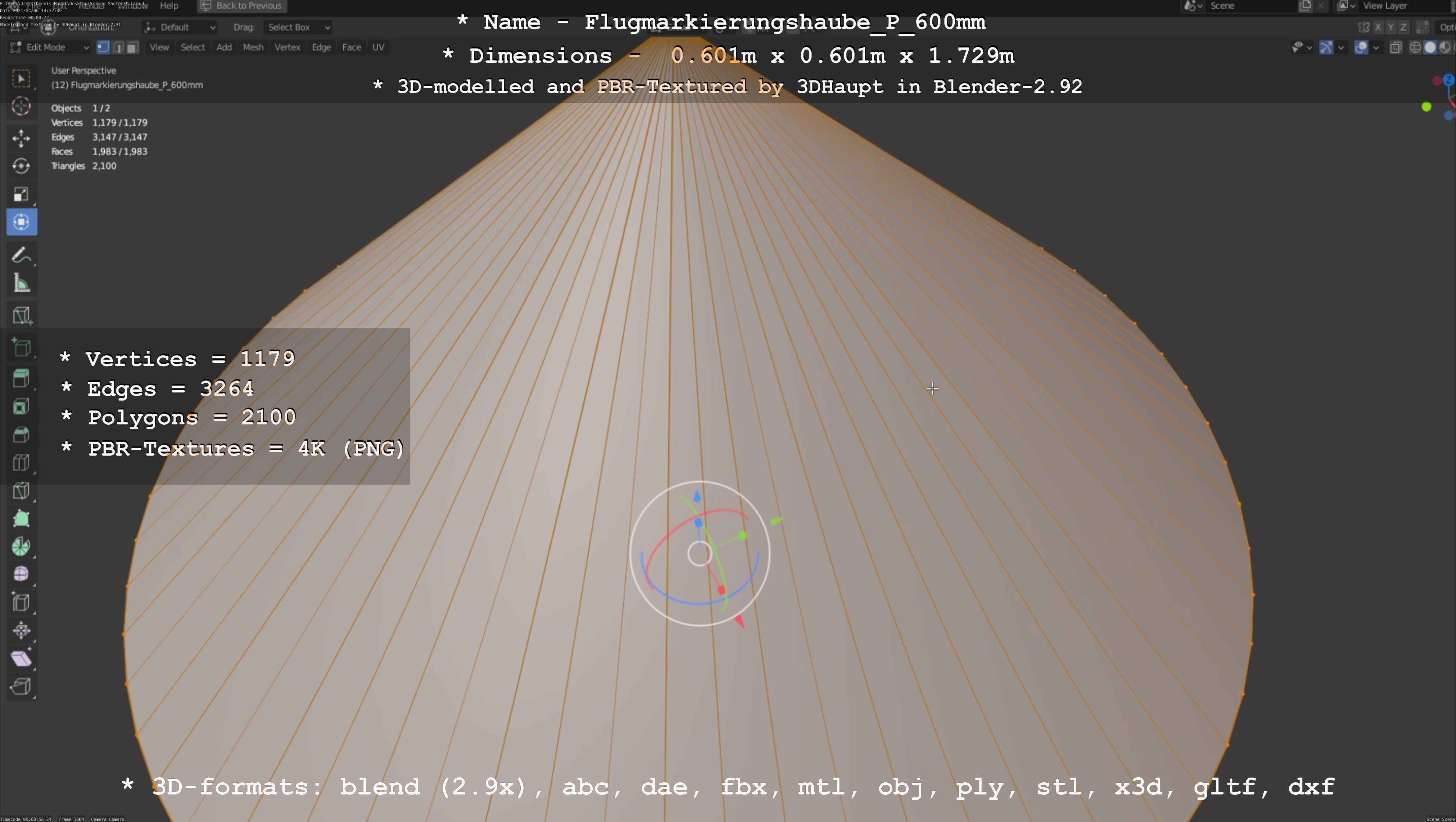Open the Help menu
This screenshot has height=822, width=1456.
pyautogui.click(x=169, y=6)
